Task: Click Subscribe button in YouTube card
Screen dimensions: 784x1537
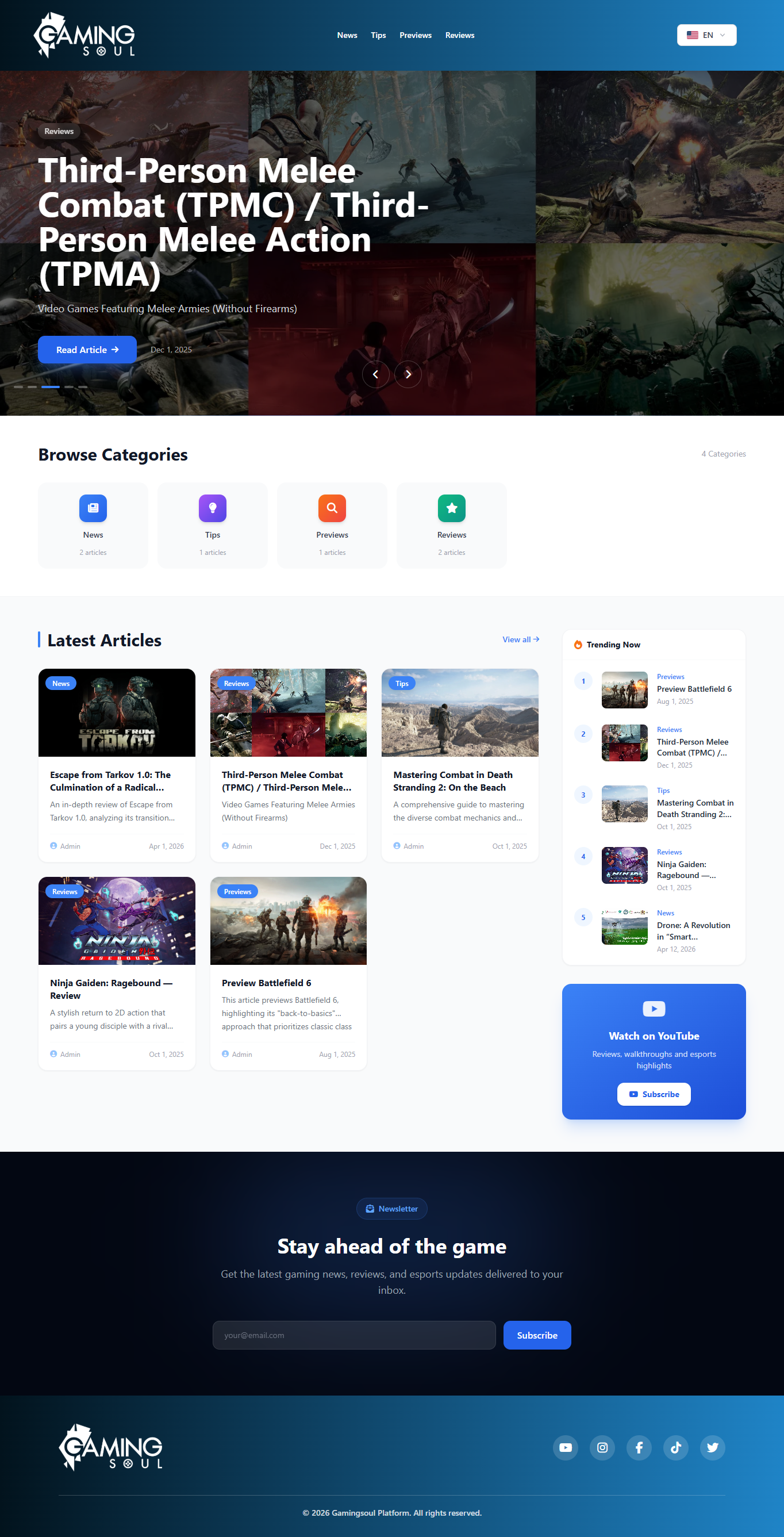Action: click(x=654, y=1094)
